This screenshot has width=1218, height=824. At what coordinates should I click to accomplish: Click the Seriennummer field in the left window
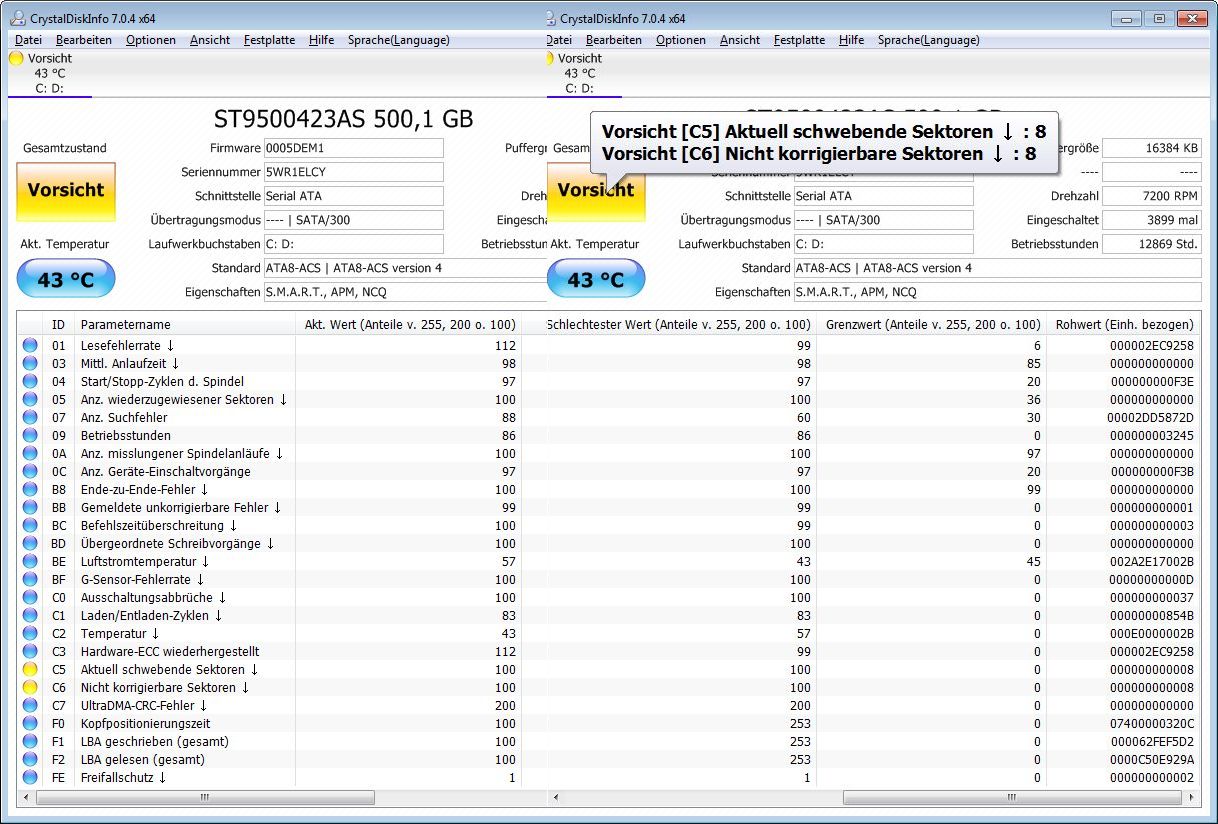[353, 172]
